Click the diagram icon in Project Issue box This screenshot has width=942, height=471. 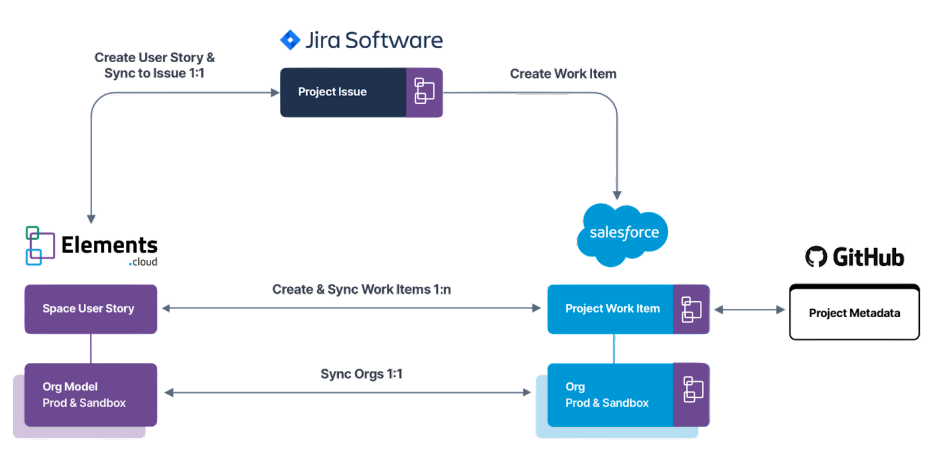(x=424, y=93)
